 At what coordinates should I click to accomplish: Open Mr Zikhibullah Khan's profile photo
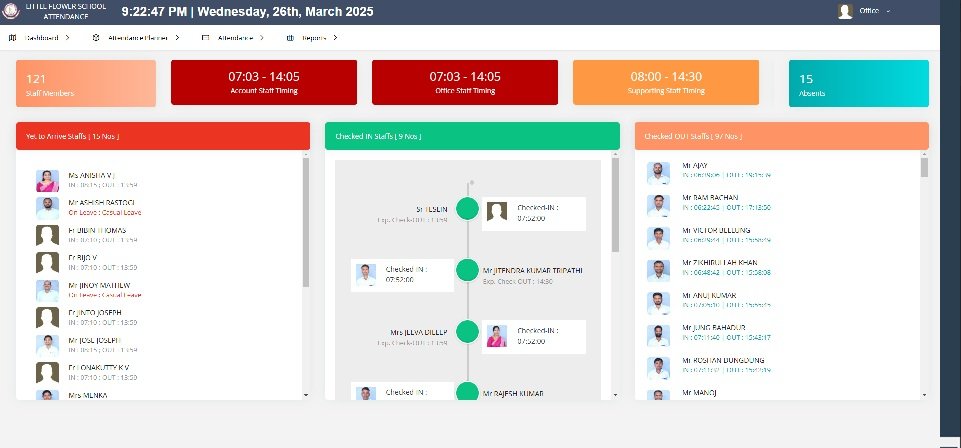pos(658,271)
